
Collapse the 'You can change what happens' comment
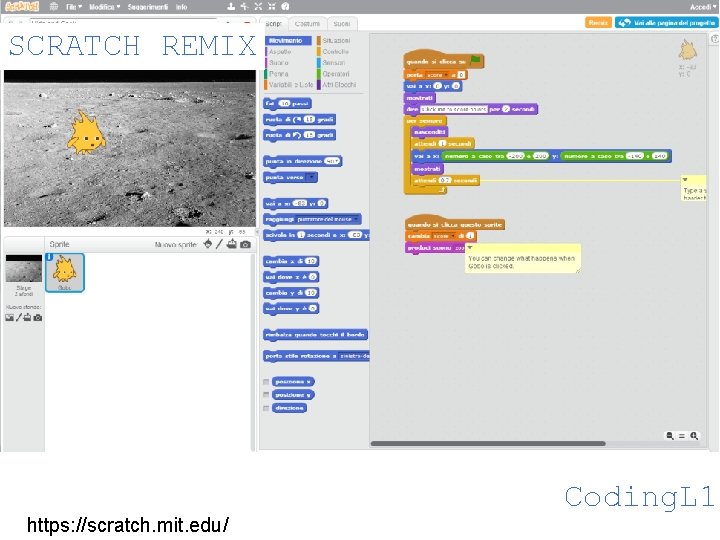(x=470, y=248)
